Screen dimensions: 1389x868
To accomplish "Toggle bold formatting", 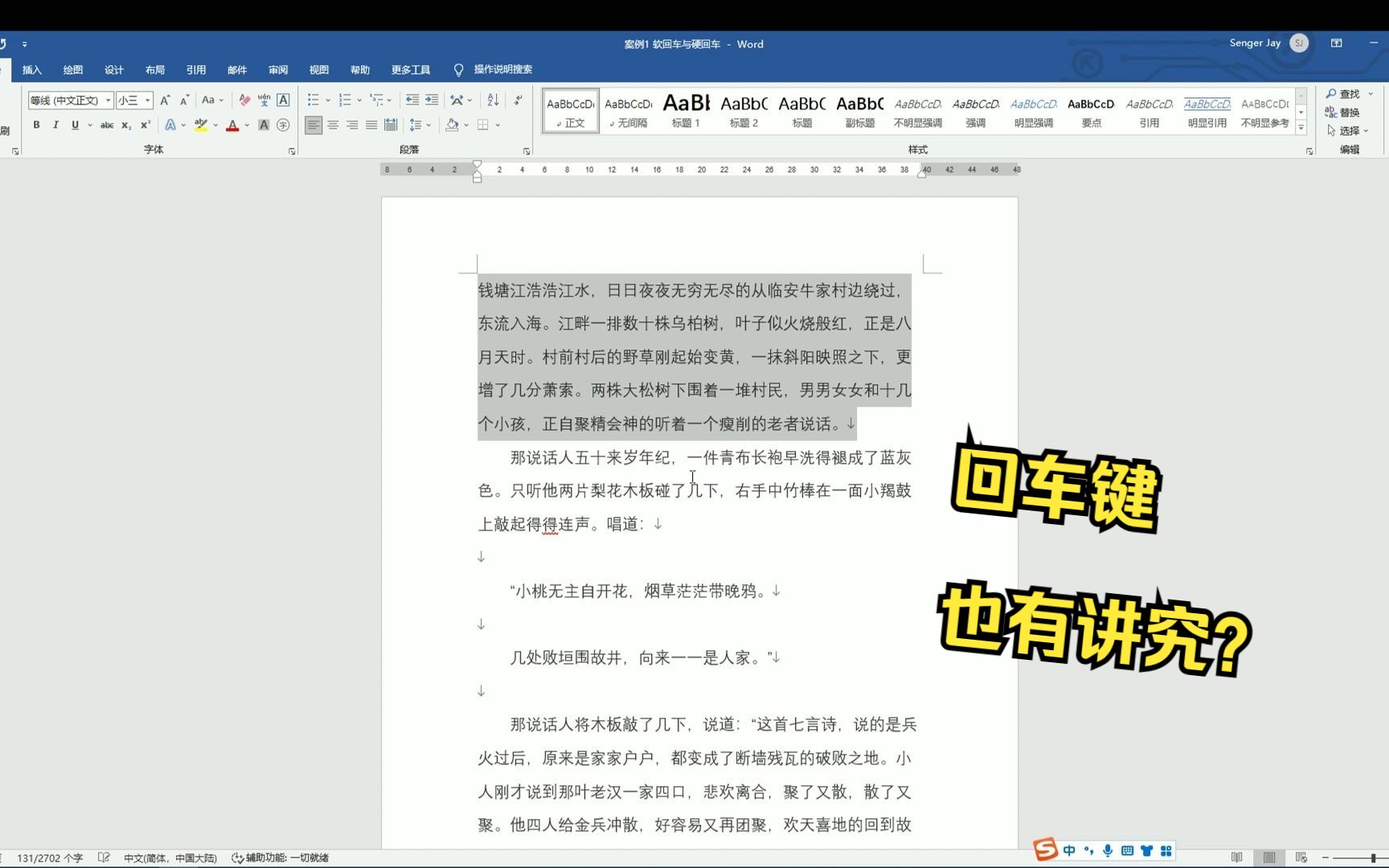I will click(36, 125).
